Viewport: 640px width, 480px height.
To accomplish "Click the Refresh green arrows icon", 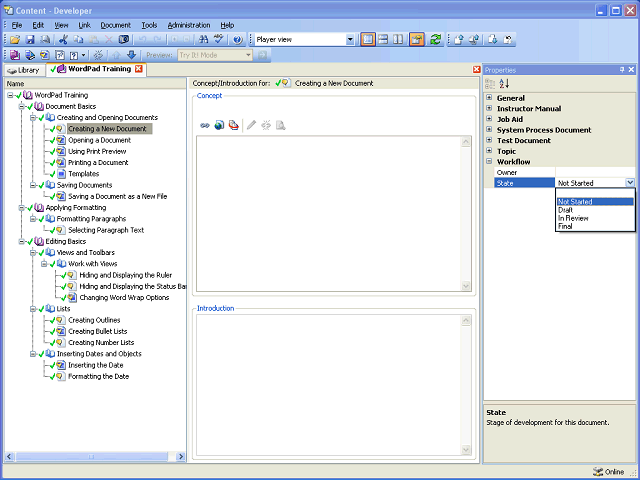I will tap(436, 40).
